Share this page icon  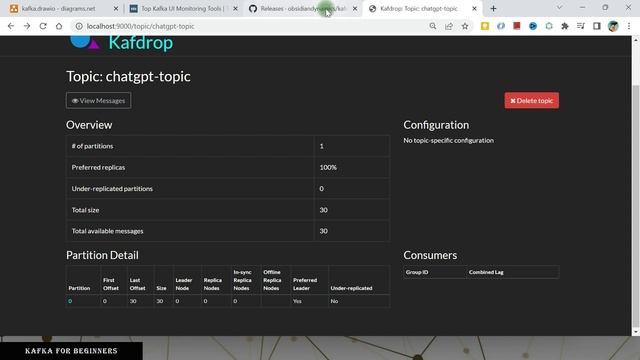(x=449, y=26)
